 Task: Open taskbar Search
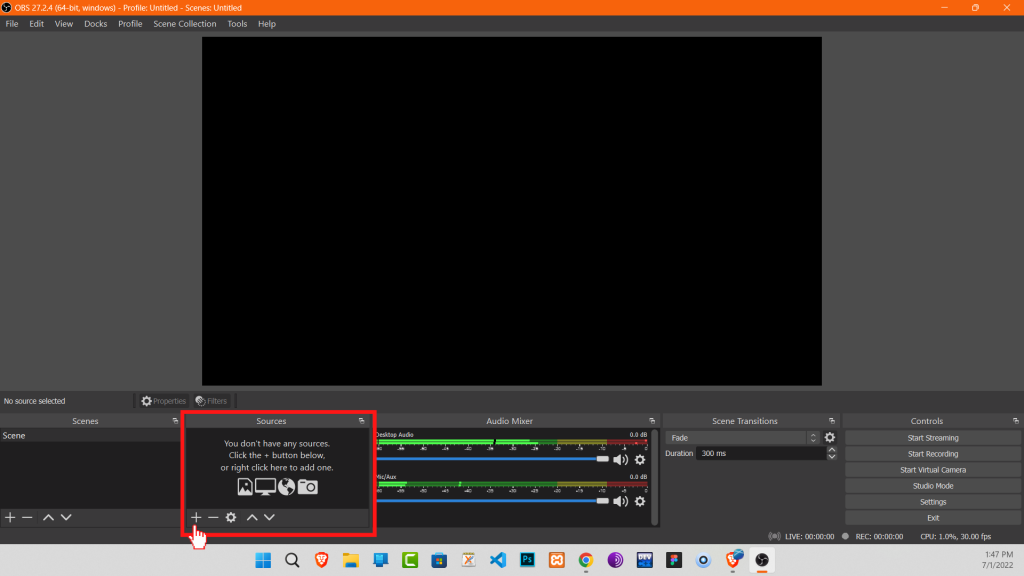tap(292, 560)
